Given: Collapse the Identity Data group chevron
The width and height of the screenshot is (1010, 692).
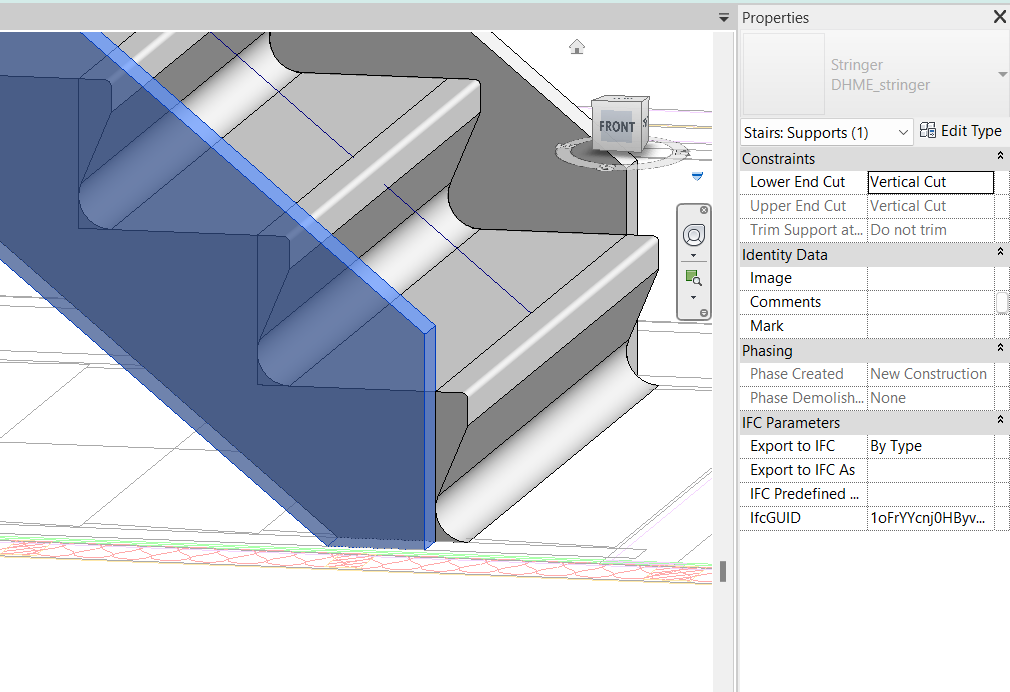Looking at the screenshot, I should pos(1000,253).
